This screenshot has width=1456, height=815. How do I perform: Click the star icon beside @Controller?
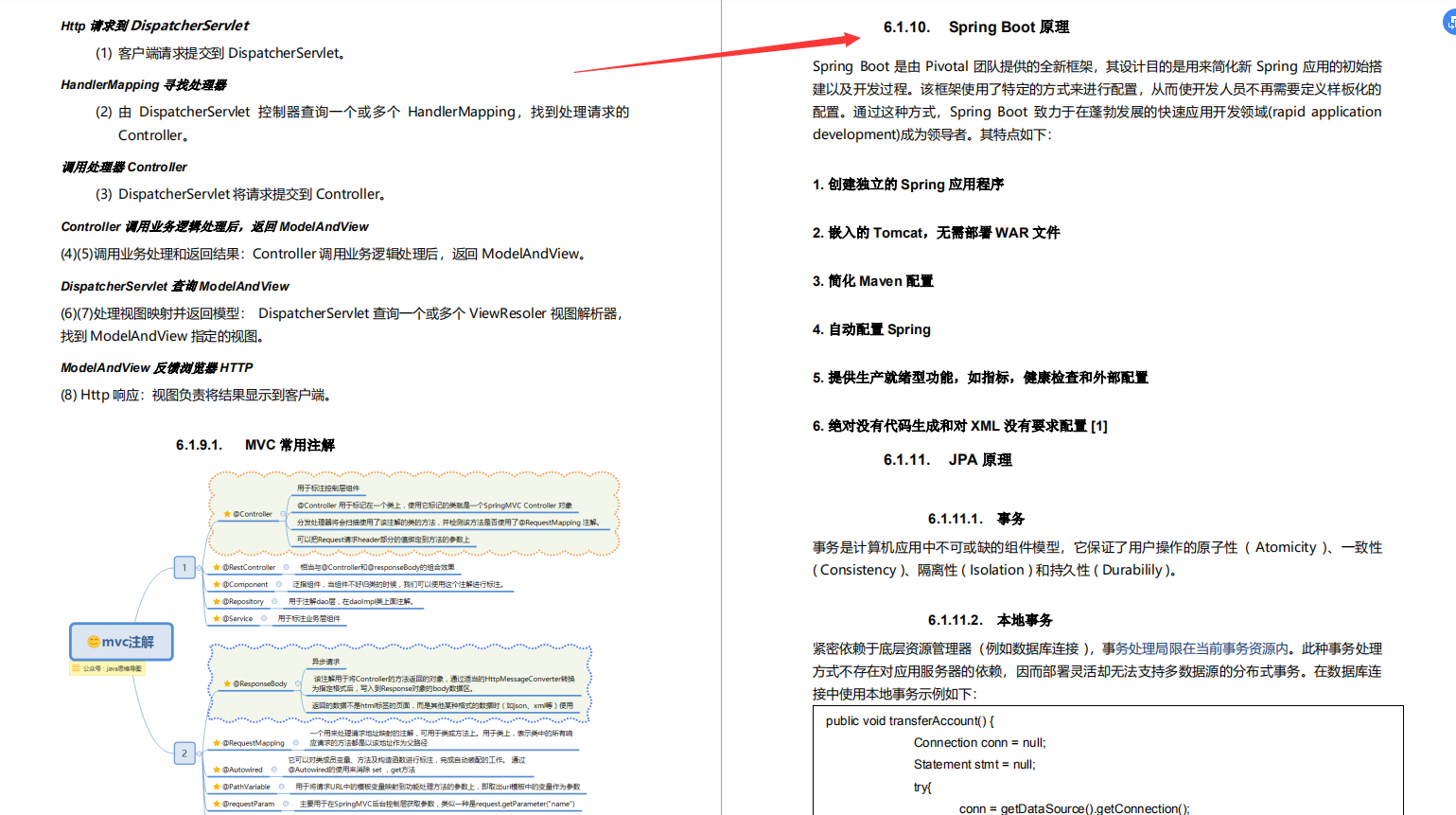(227, 514)
